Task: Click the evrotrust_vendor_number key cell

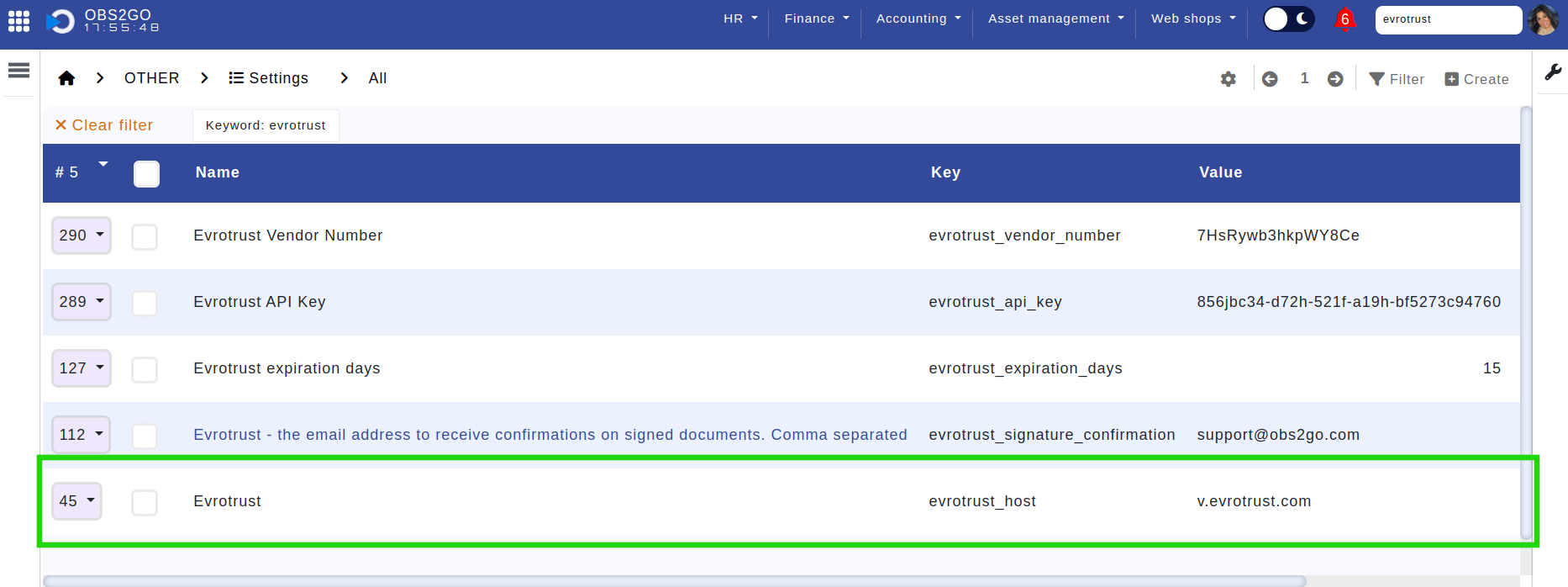Action: [1024, 235]
